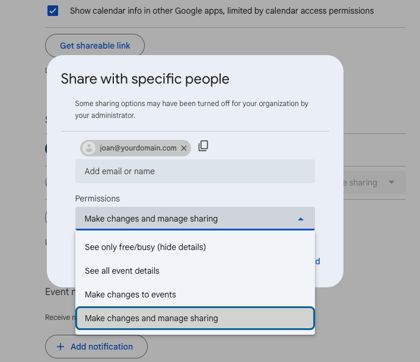Click Get shareable link button
Screen dimensions: 420x362
[95, 46]
